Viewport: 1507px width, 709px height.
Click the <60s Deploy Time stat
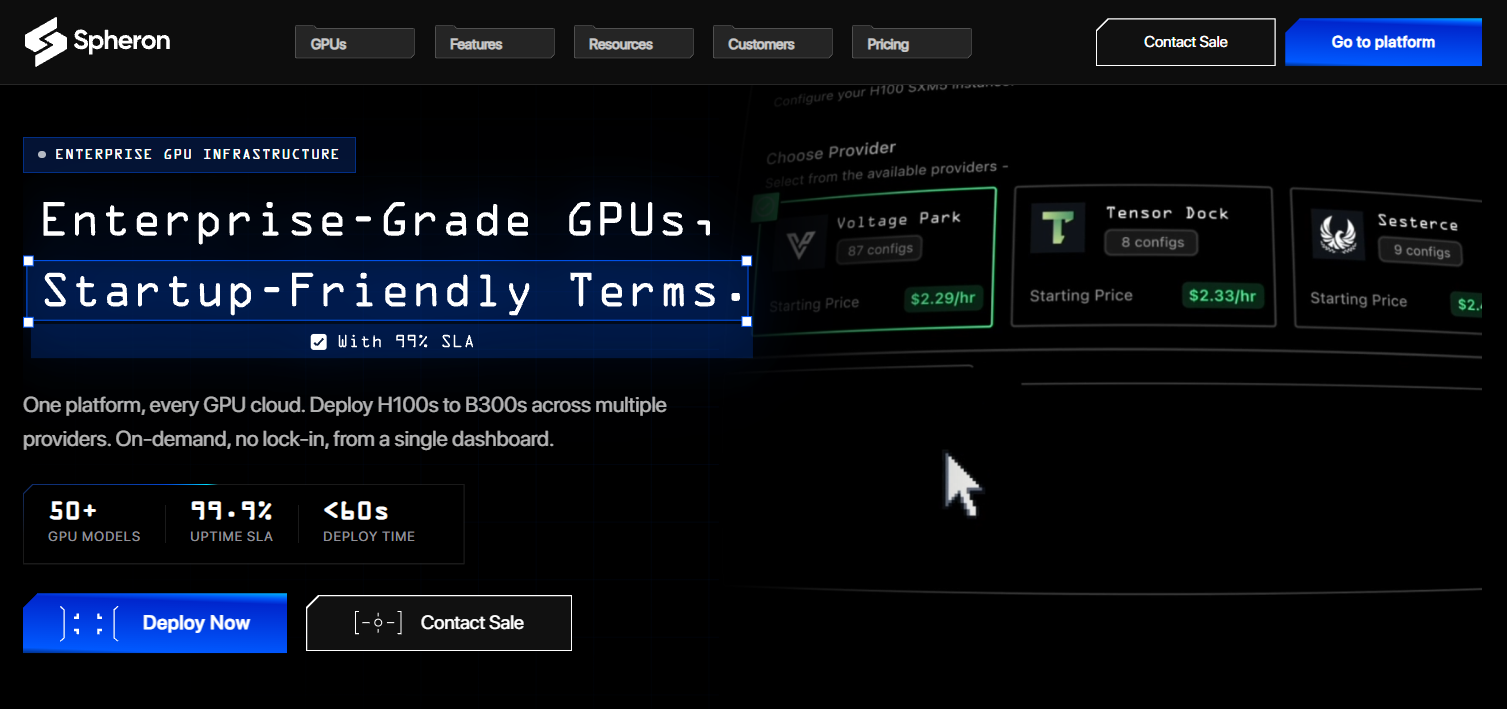[369, 523]
